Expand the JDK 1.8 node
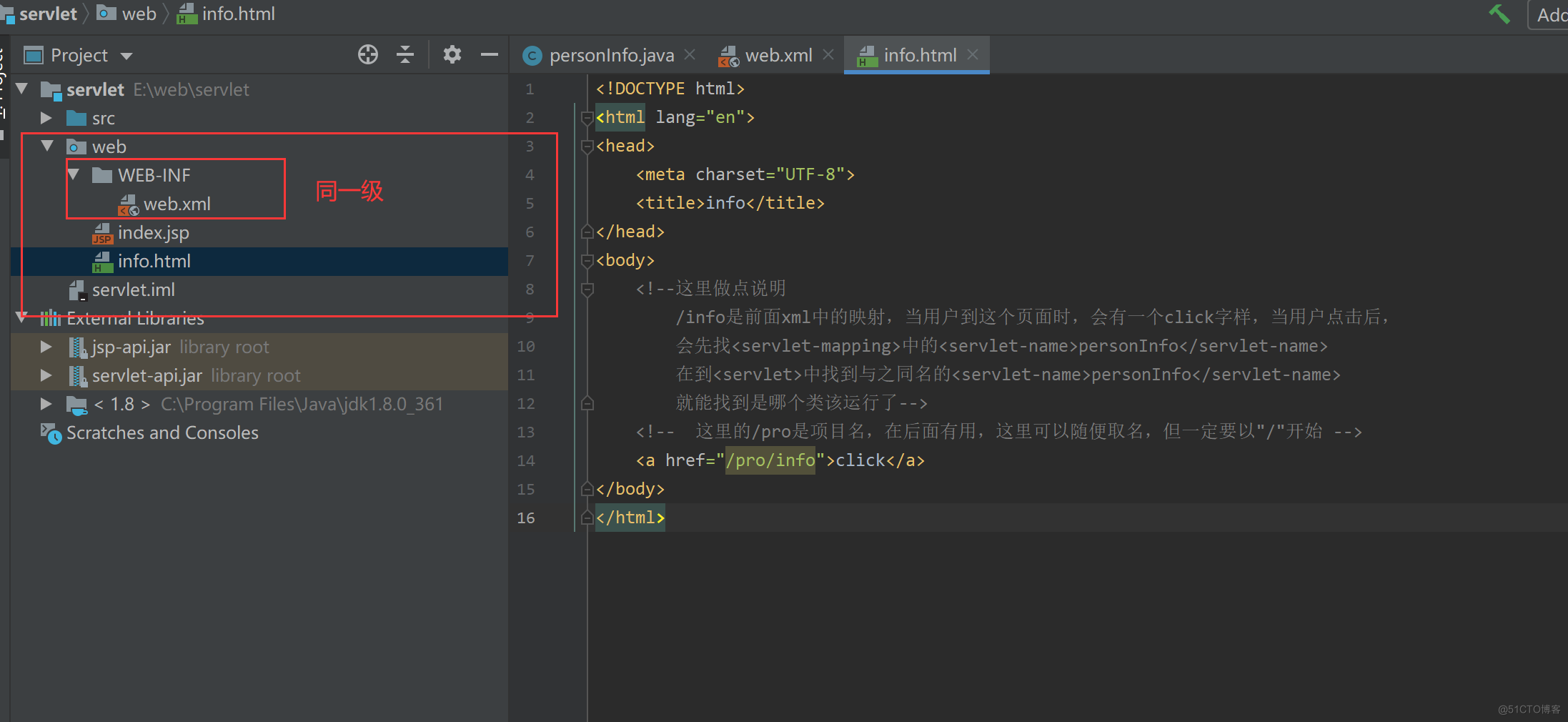 [x=46, y=404]
